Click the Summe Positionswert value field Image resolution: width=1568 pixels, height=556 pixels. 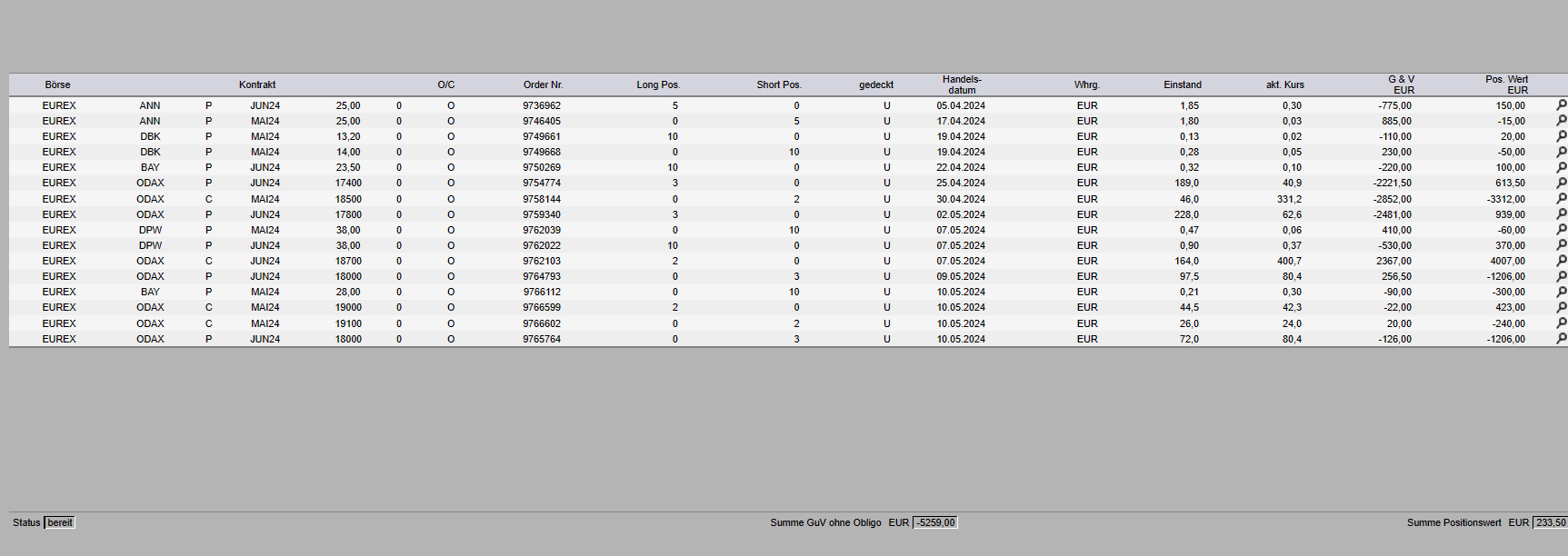[x=1550, y=522]
